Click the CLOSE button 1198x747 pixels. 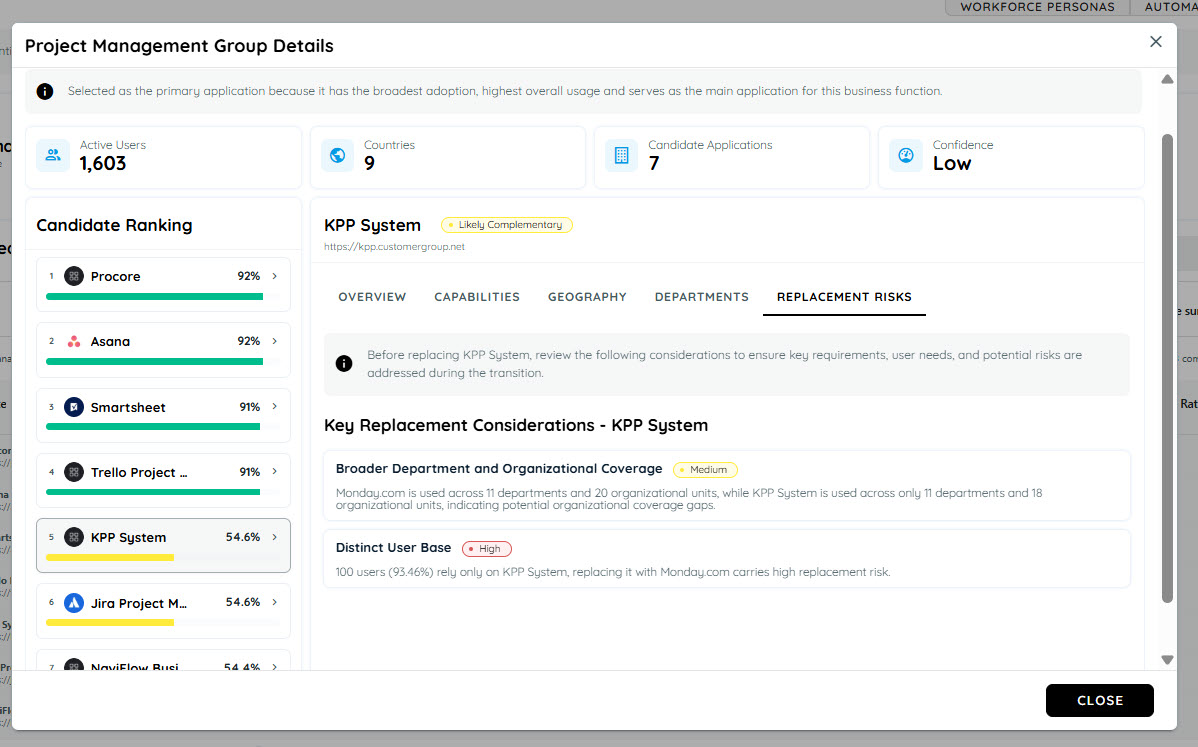[x=1099, y=700]
